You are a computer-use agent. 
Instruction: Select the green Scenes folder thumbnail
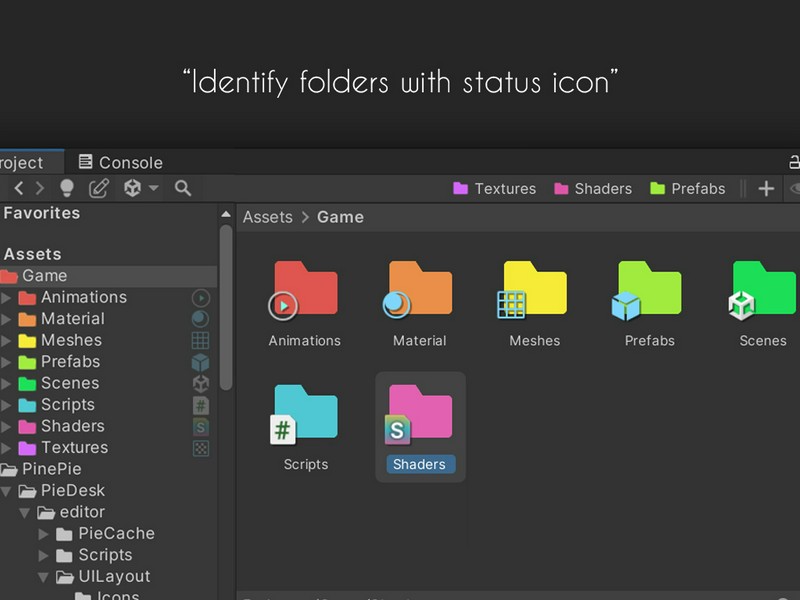(x=763, y=290)
